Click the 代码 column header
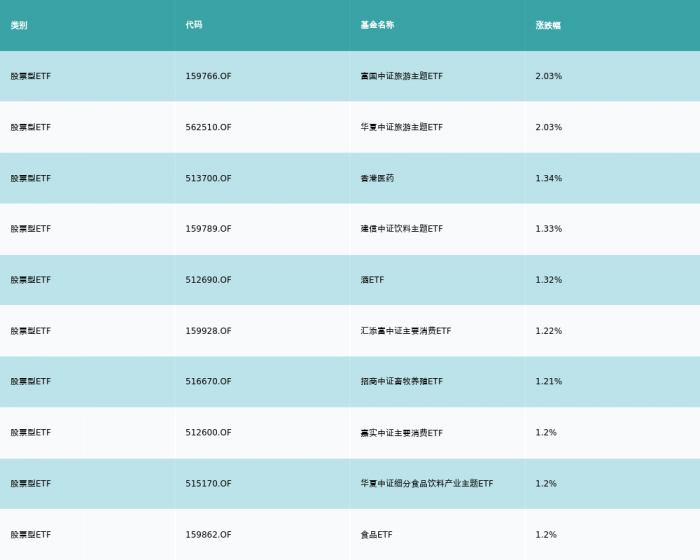700x560 pixels. coord(194,25)
